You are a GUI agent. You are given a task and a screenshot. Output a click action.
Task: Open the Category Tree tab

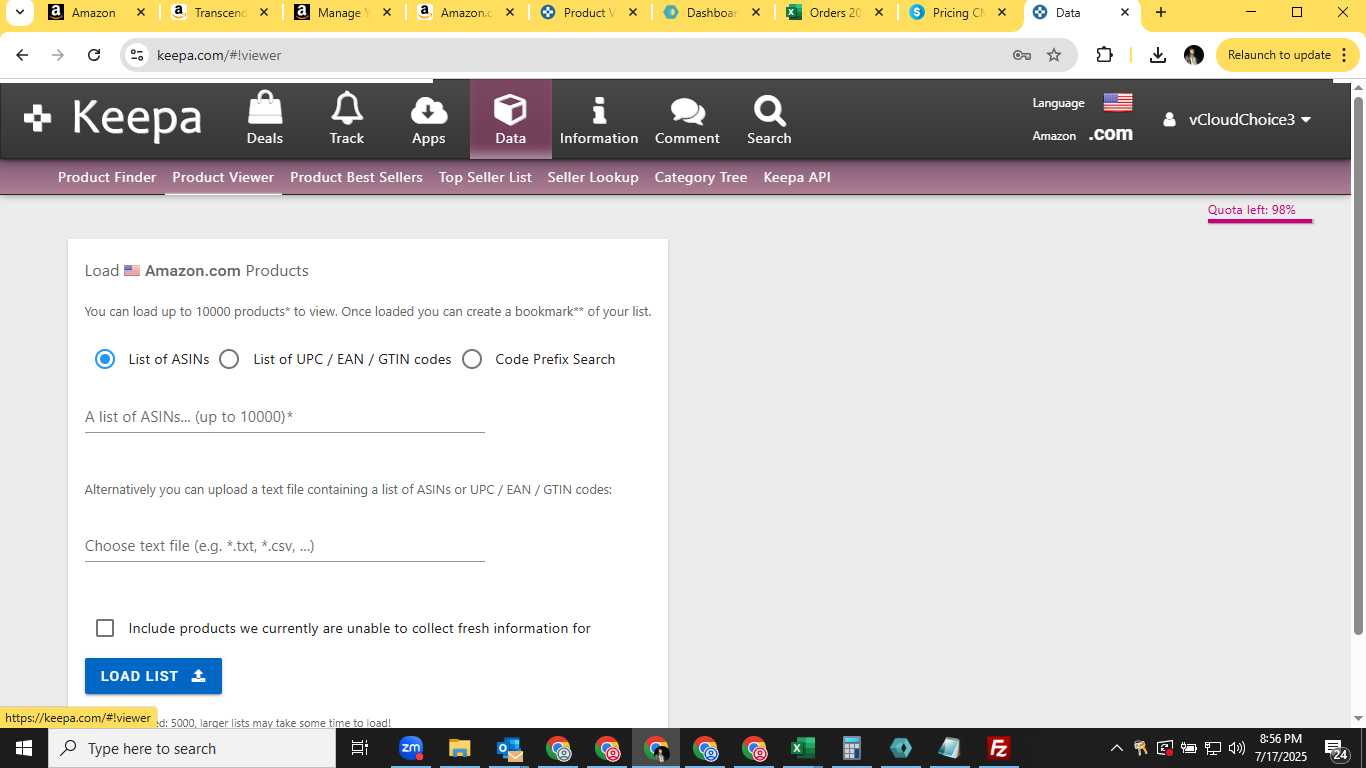click(701, 177)
